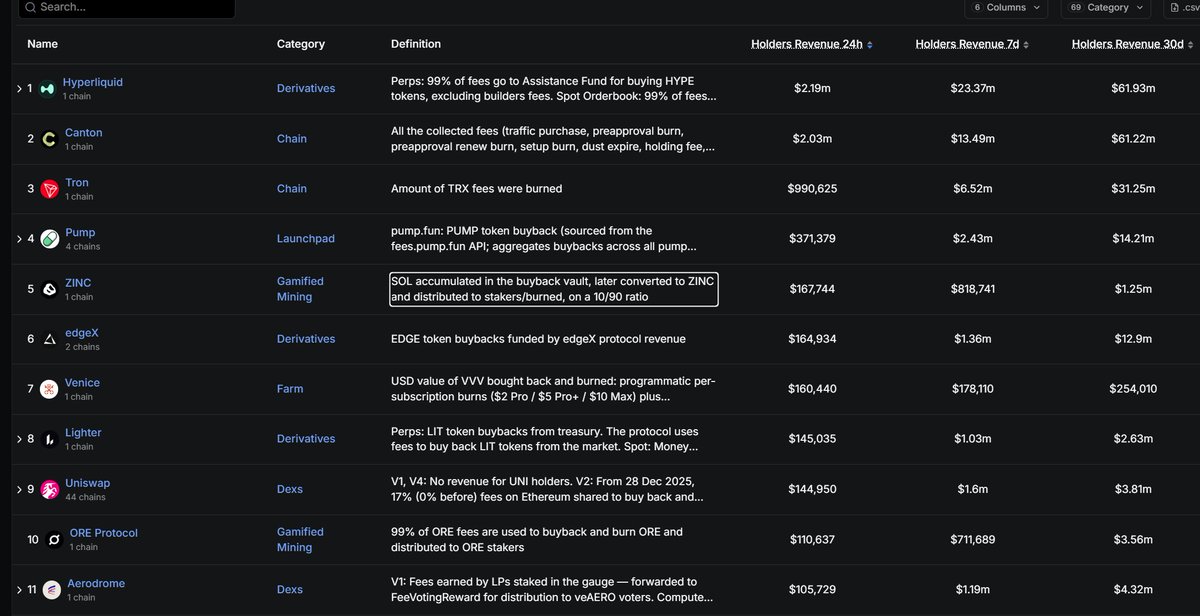1200x616 pixels.
Task: Sort by Holders Revenue 30d
Action: coord(1133,44)
